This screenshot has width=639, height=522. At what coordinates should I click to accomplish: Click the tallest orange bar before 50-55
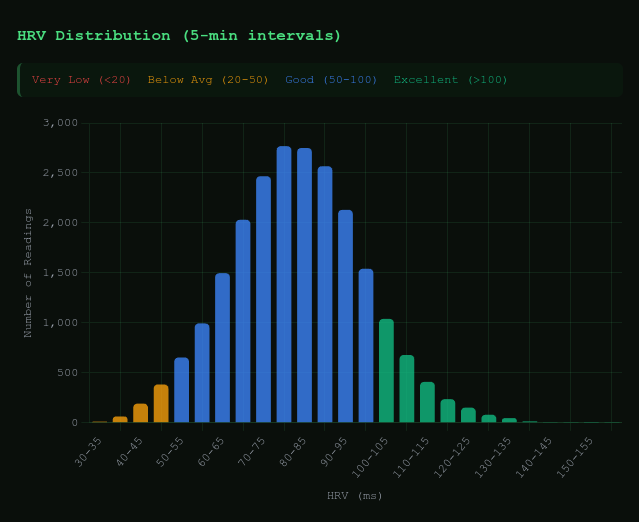(x=161, y=403)
